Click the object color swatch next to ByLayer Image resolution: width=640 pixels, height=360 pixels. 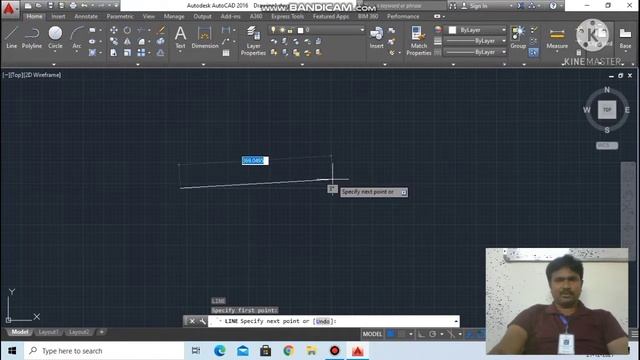452,30
